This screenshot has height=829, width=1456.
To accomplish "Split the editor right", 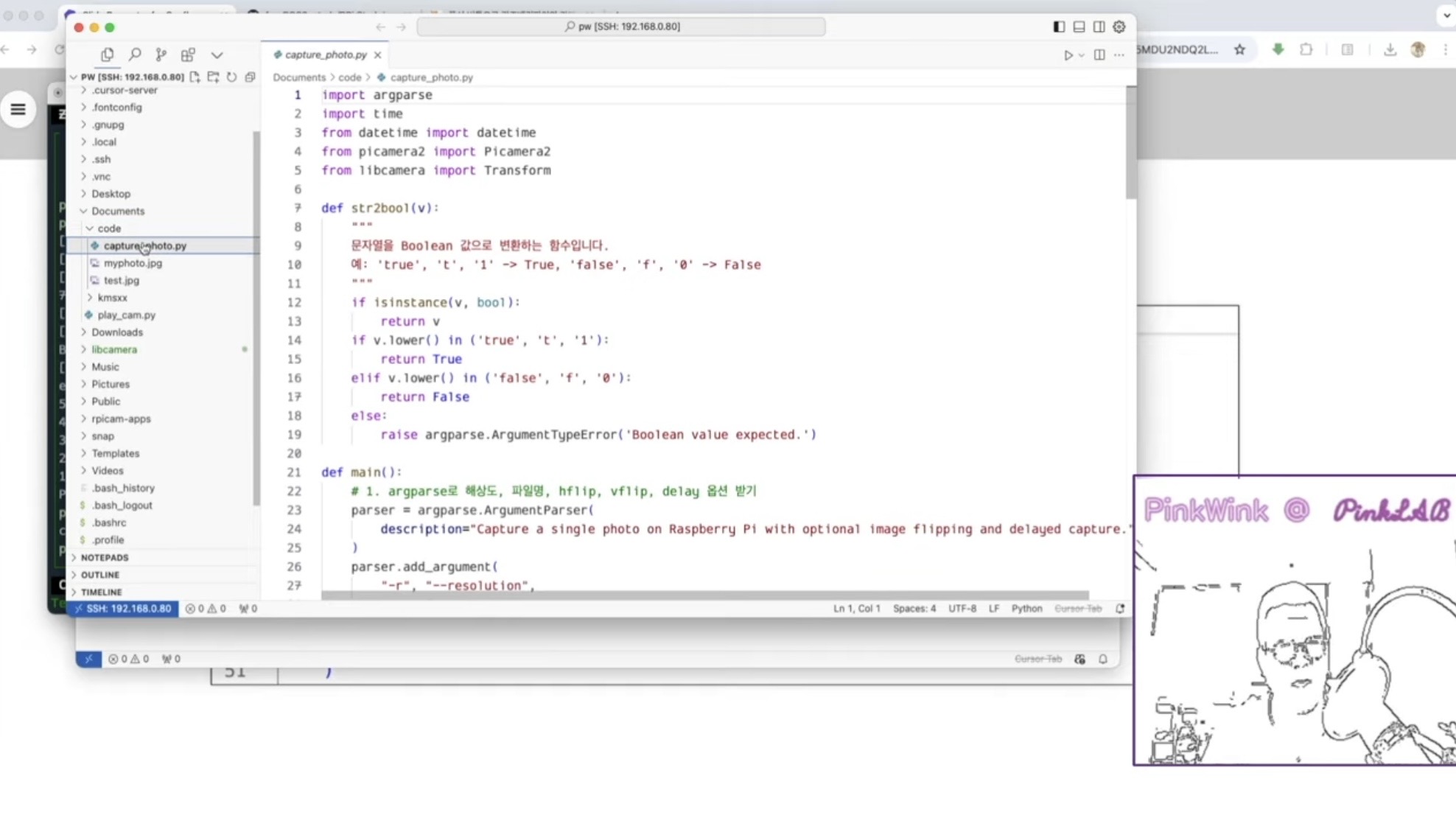I will point(1099,55).
